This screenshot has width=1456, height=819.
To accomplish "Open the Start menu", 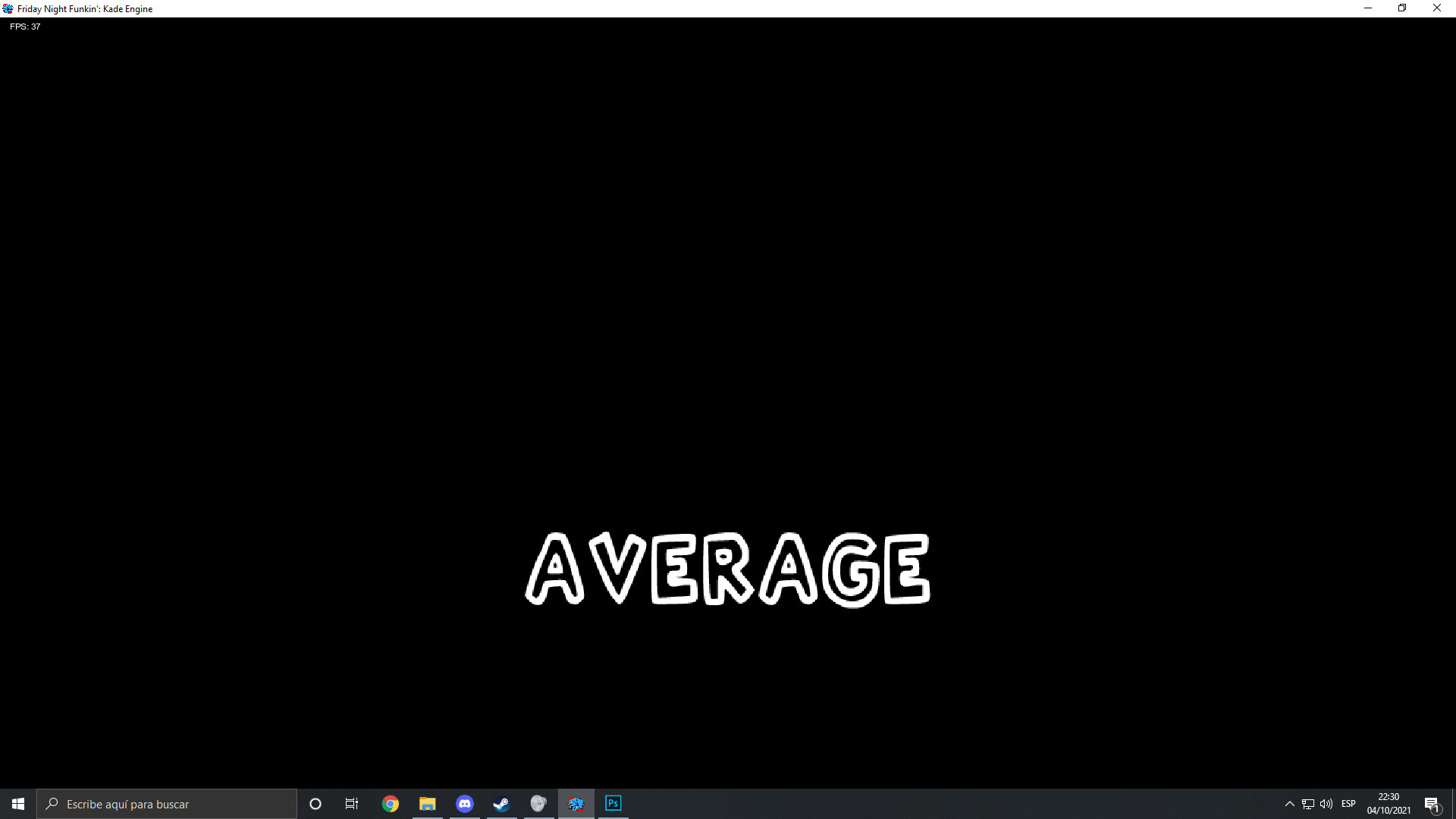I will (17, 804).
